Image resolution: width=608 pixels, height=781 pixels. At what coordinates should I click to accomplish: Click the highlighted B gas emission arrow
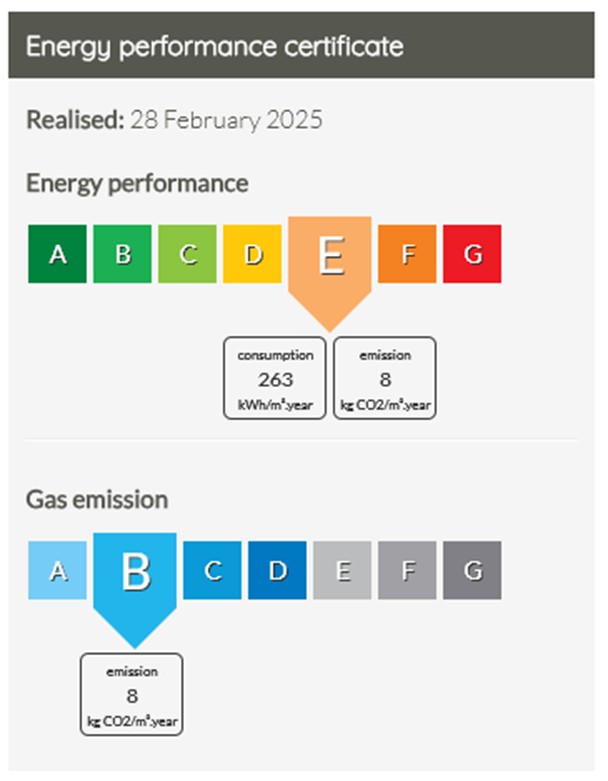pyautogui.click(x=135, y=585)
